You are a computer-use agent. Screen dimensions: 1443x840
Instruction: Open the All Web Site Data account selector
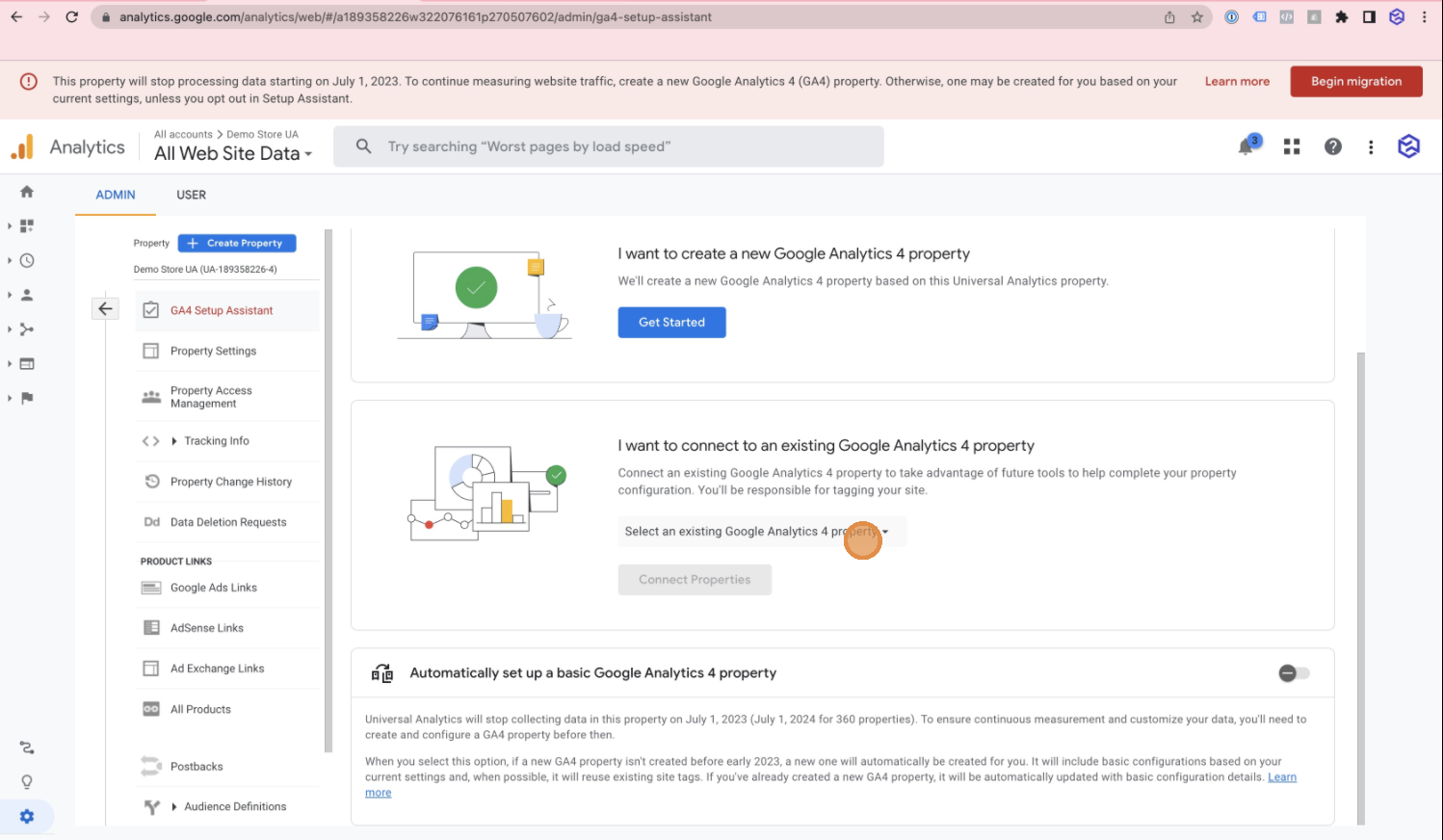click(233, 154)
